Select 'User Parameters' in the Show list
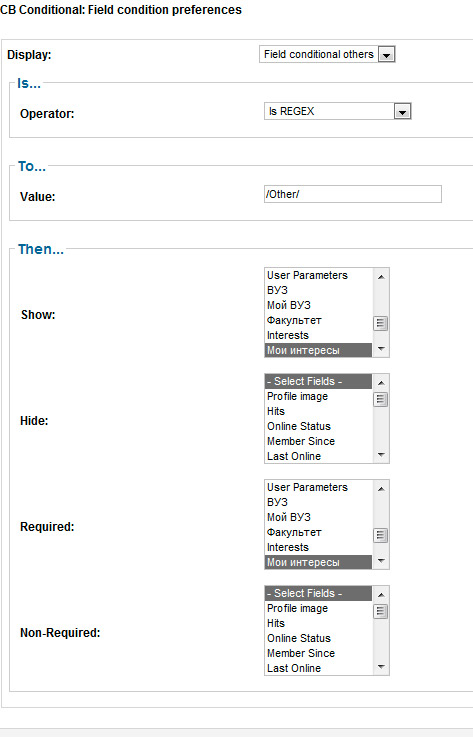 (x=319, y=275)
